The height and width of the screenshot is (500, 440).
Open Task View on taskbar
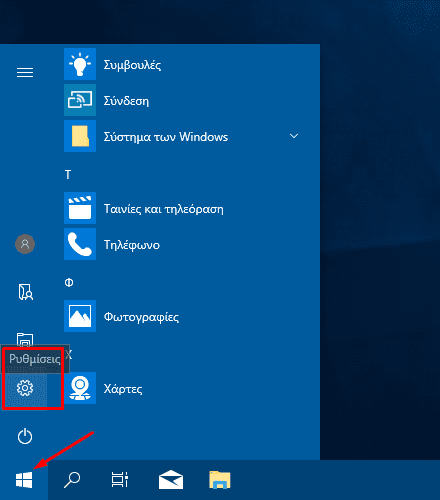(120, 480)
